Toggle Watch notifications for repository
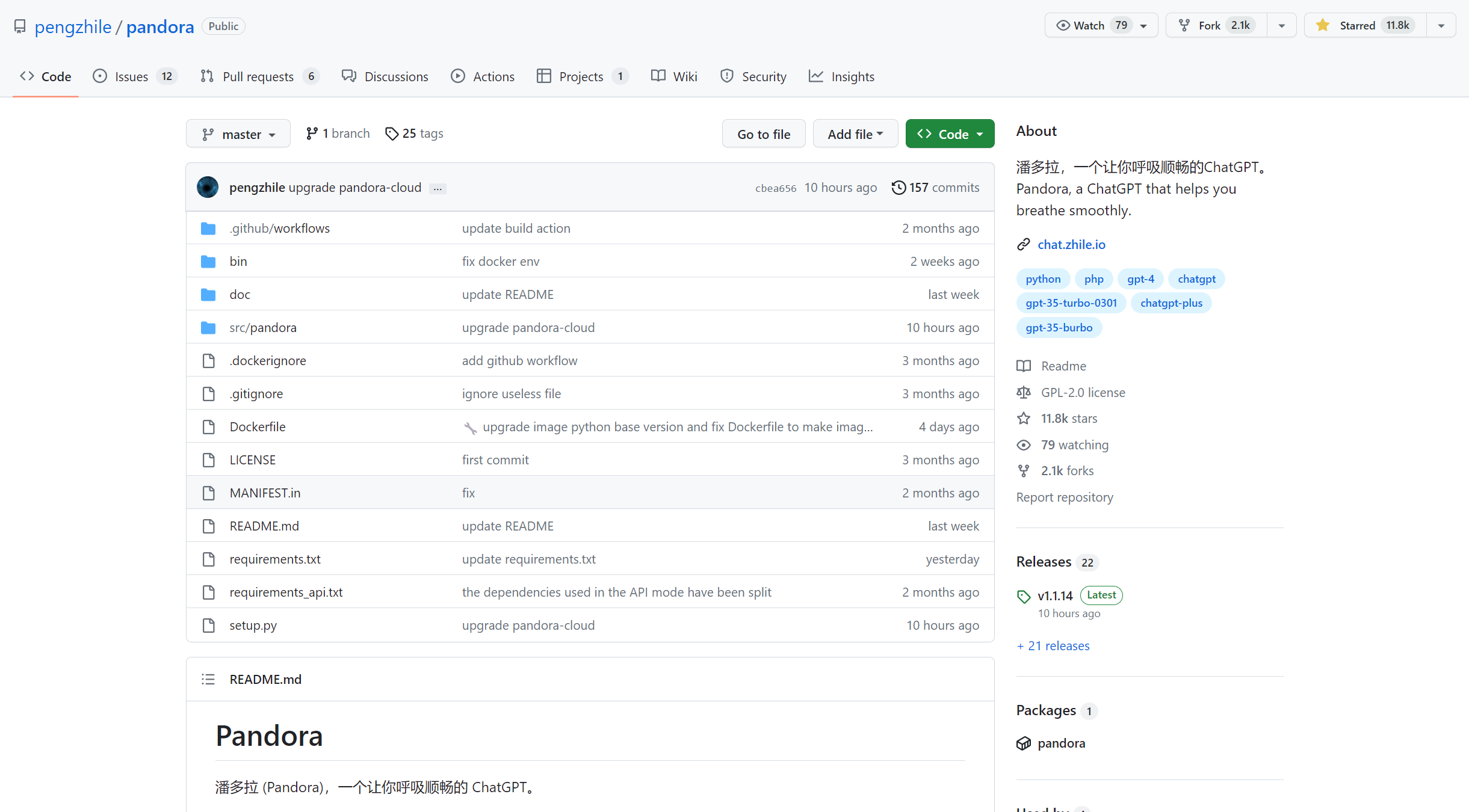1469x812 pixels. (1101, 25)
